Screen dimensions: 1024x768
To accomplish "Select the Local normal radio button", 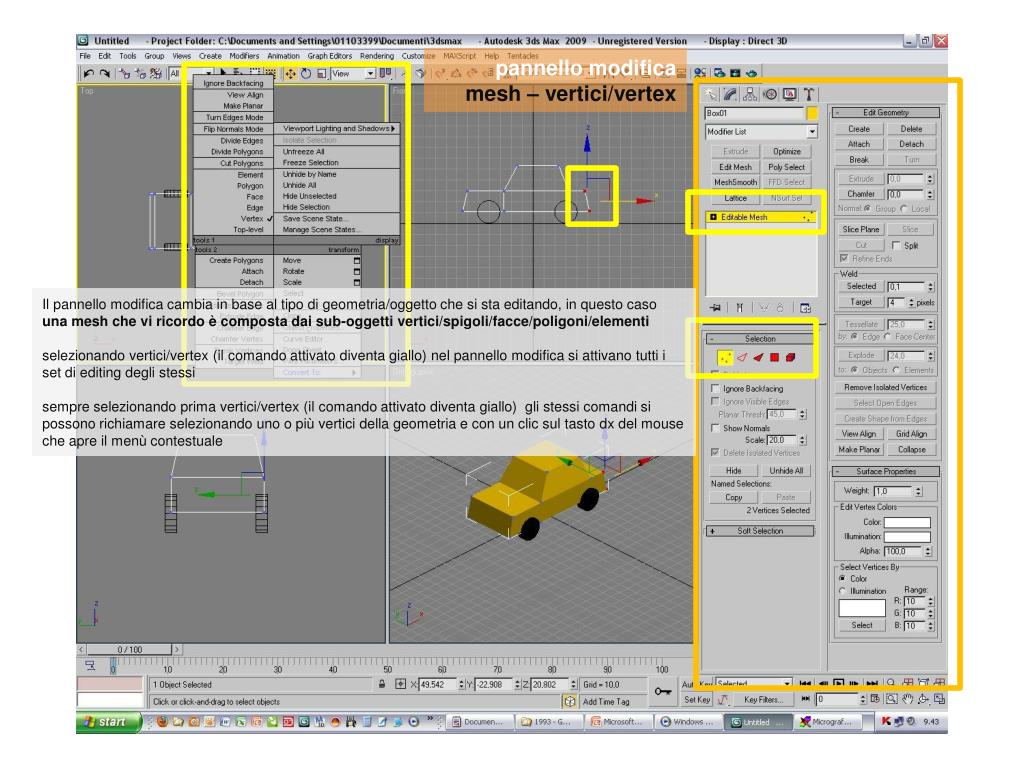I will [904, 208].
